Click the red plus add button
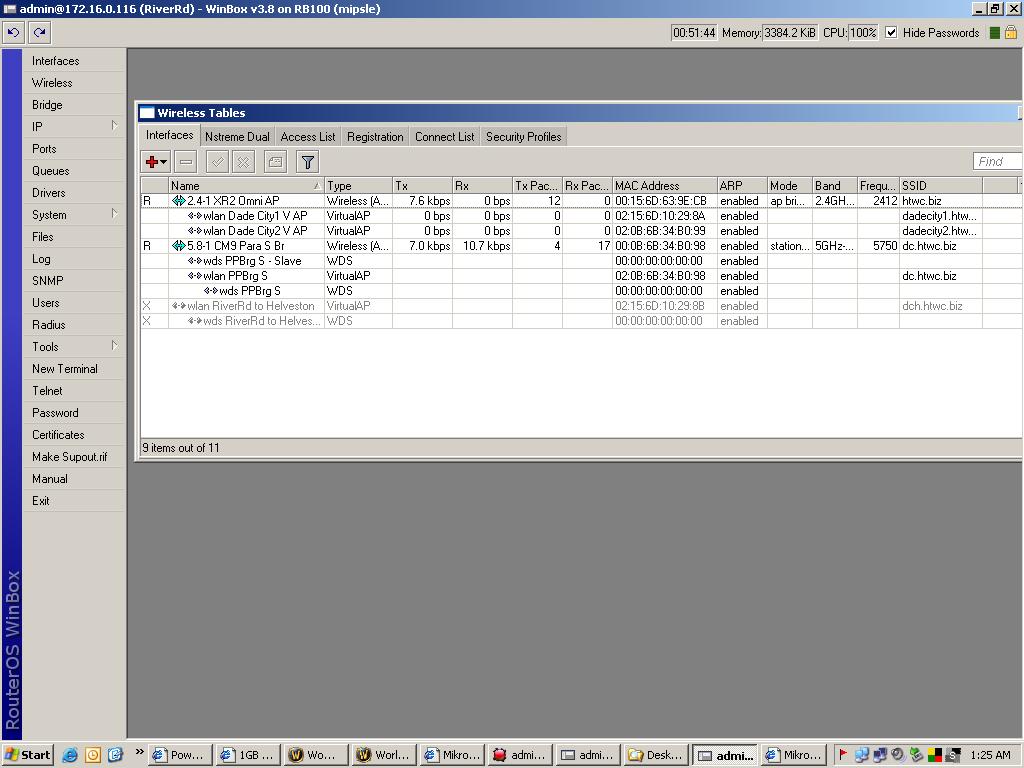Viewport: 1024px width, 768px height. pyautogui.click(x=152, y=162)
